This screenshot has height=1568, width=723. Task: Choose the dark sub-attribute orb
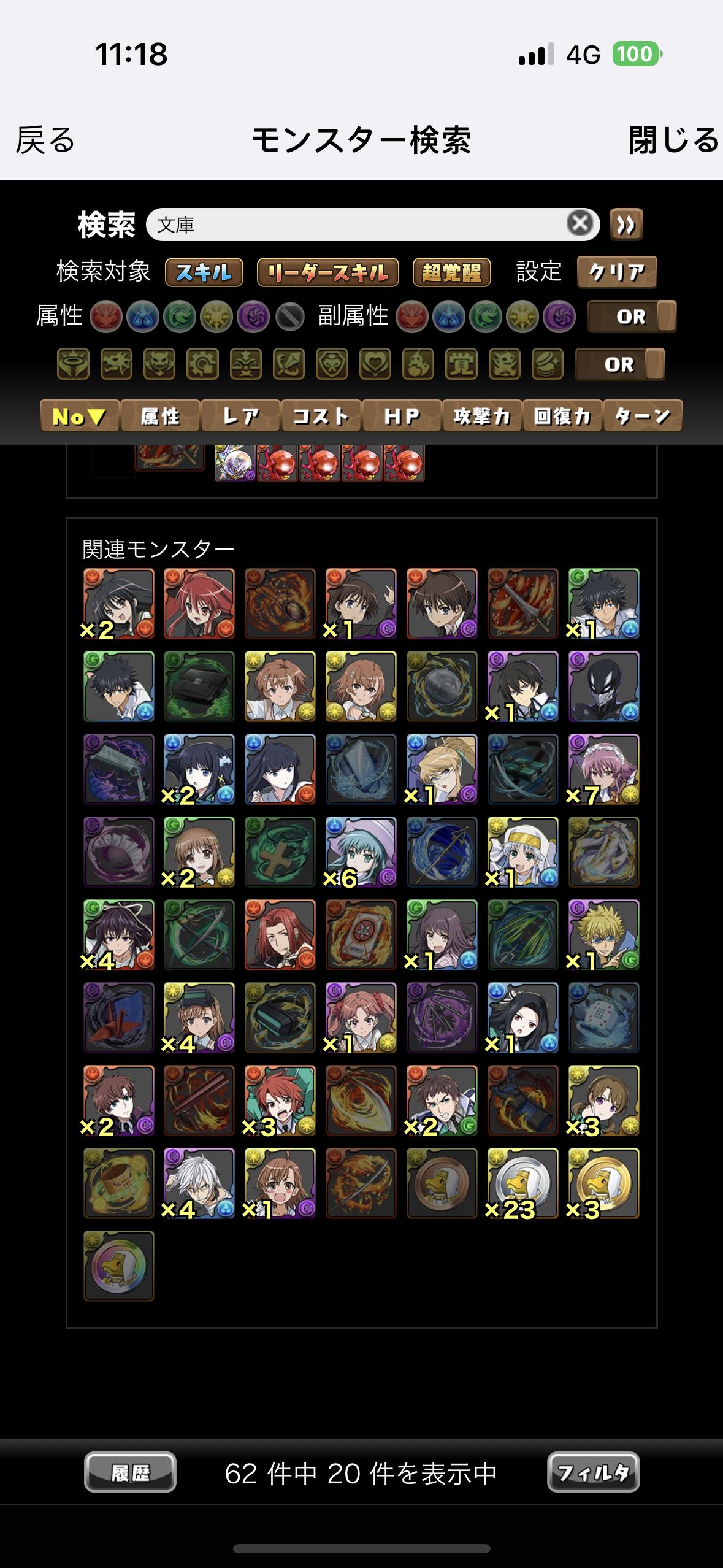pyautogui.click(x=559, y=317)
